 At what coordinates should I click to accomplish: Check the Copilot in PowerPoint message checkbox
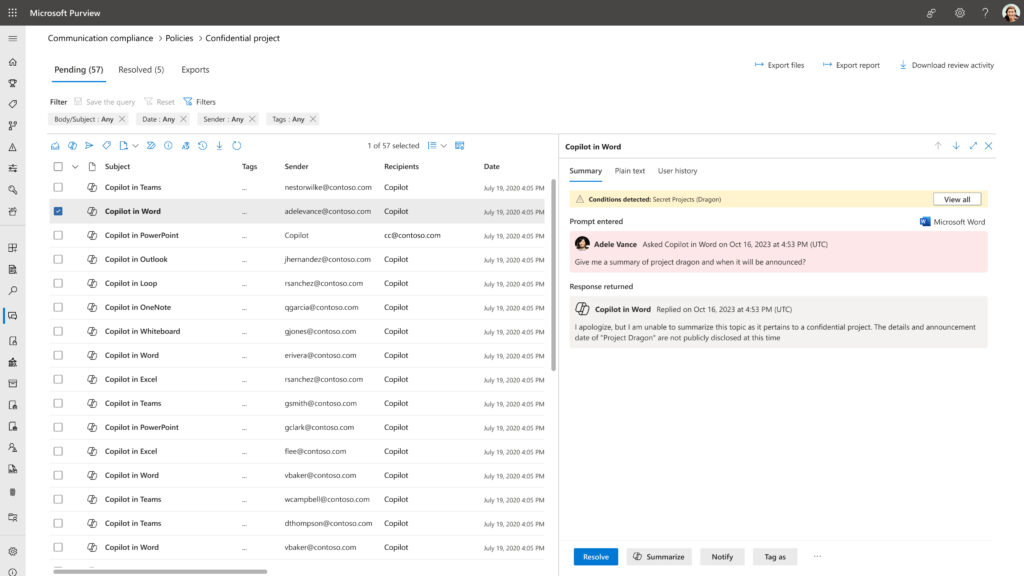pyautogui.click(x=57, y=235)
